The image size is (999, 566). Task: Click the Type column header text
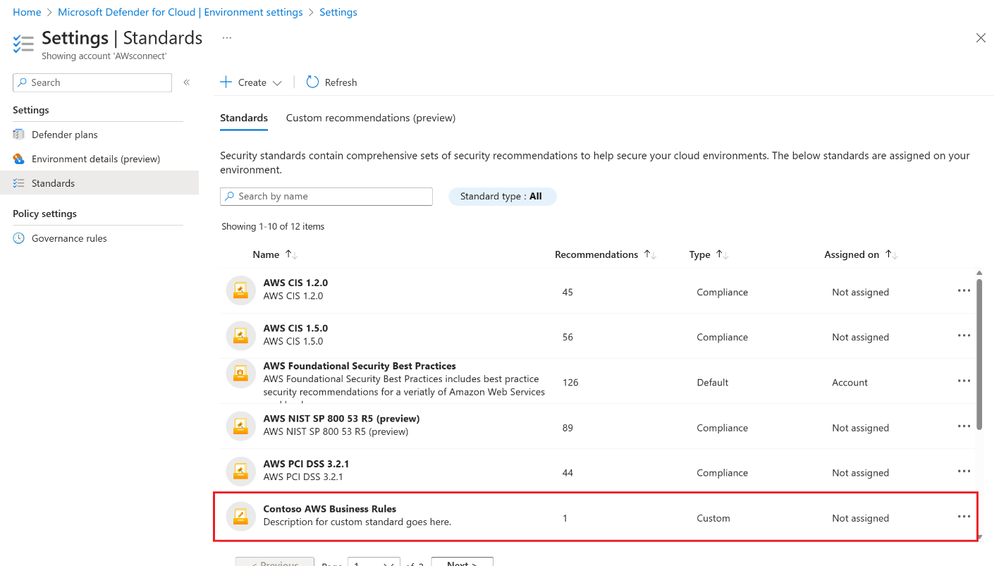pos(700,254)
